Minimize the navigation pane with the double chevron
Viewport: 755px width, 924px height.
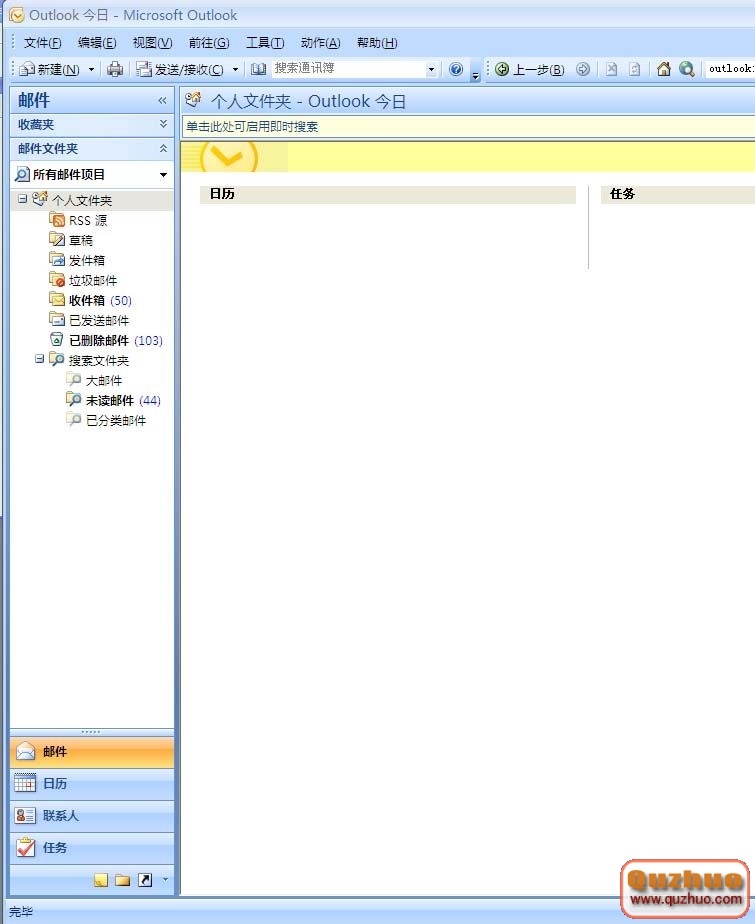(x=162, y=101)
